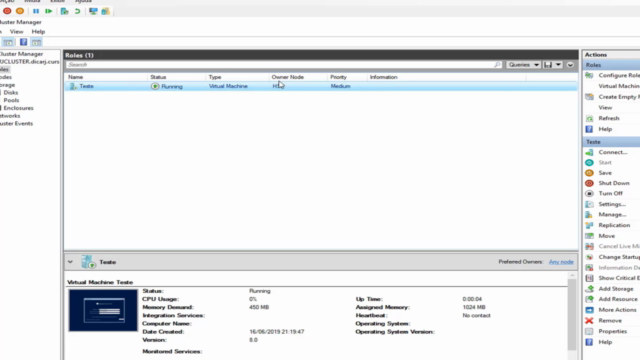Click the red Turn Off VM toolbar icon
The height and width of the screenshot is (360, 640).
(7, 11)
